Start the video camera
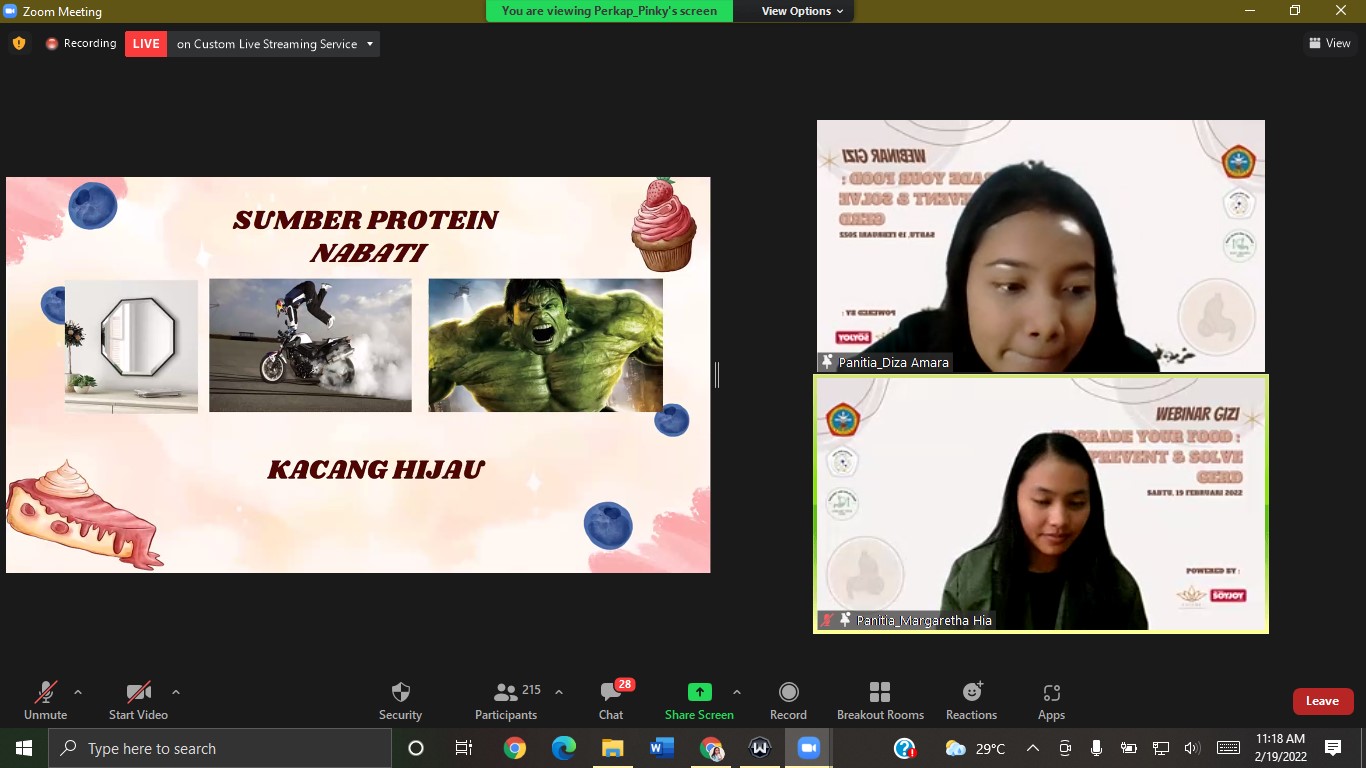Screen dimensions: 1366x768 tap(138, 700)
